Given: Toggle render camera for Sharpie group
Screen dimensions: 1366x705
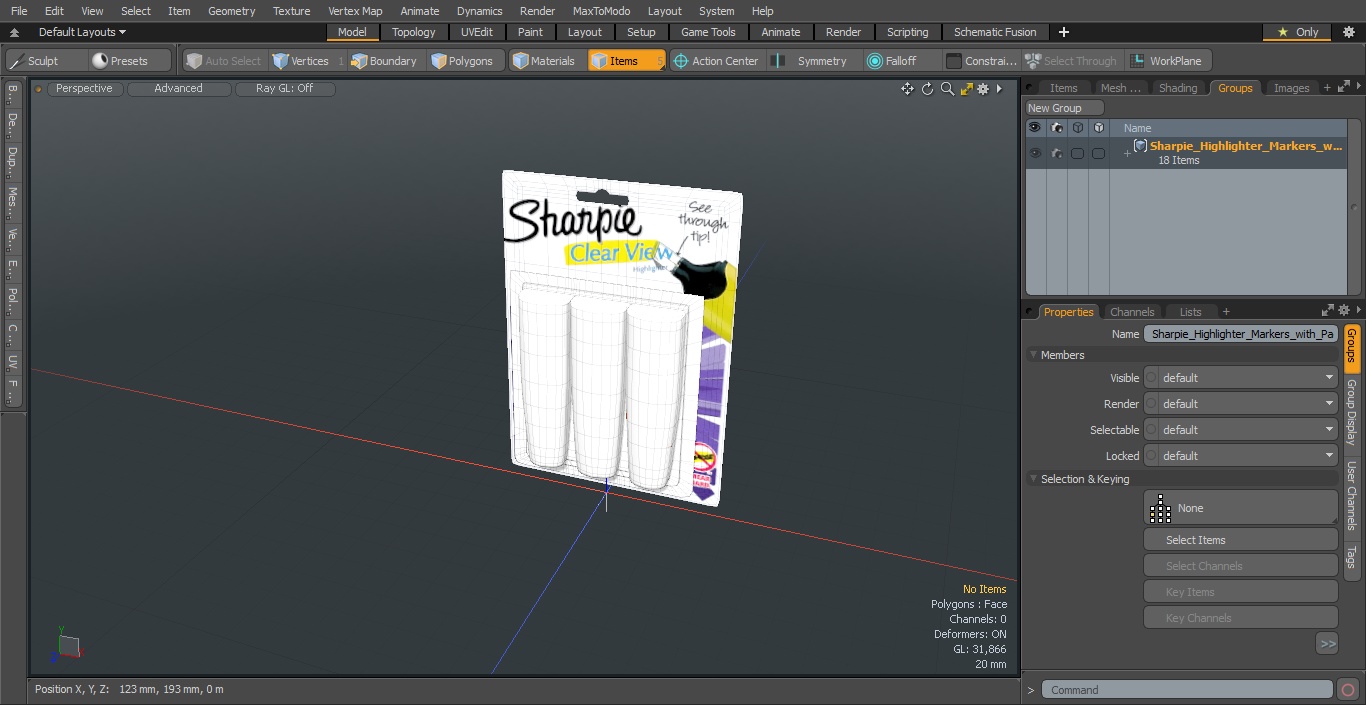Looking at the screenshot, I should [x=1056, y=153].
